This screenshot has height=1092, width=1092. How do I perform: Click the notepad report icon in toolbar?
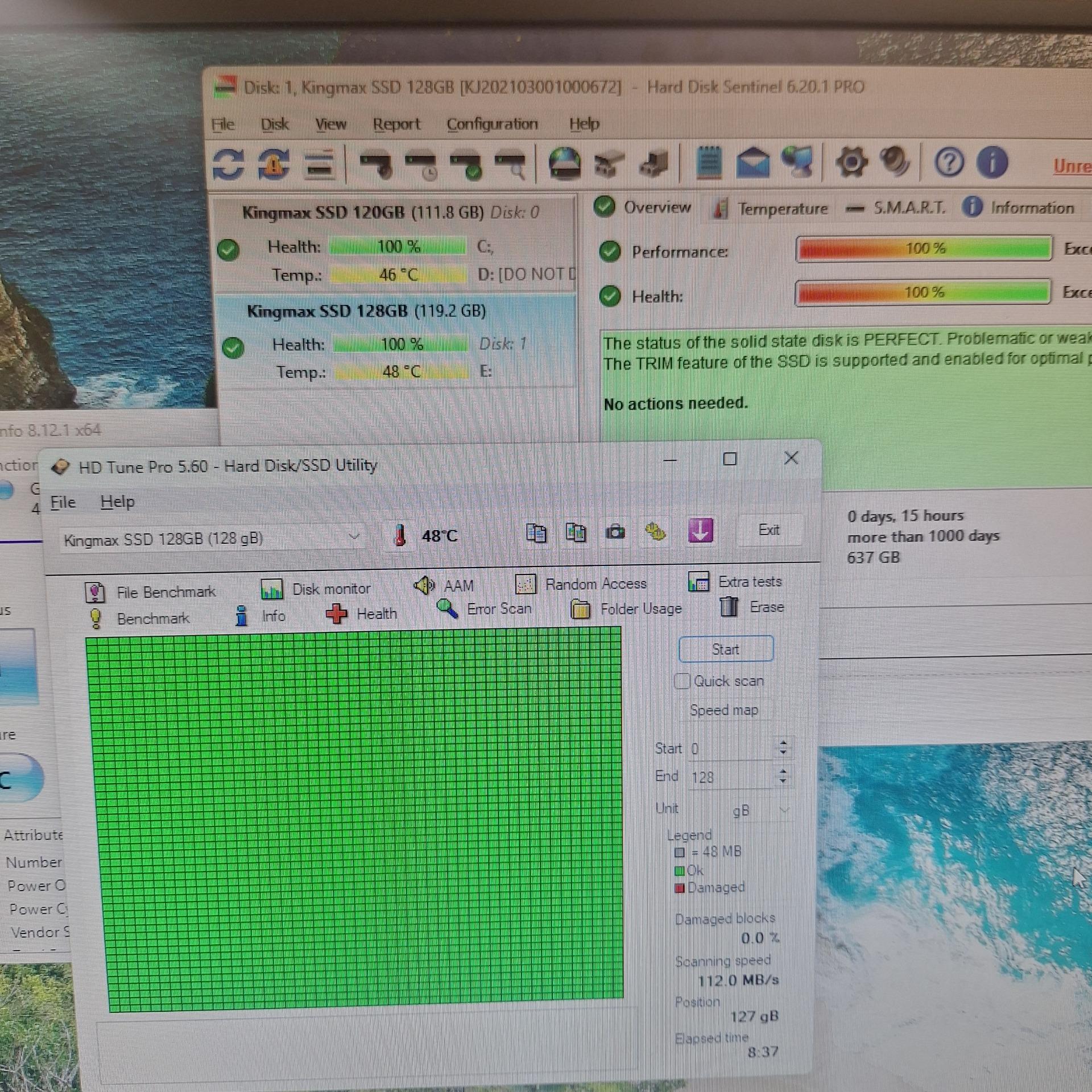709,163
